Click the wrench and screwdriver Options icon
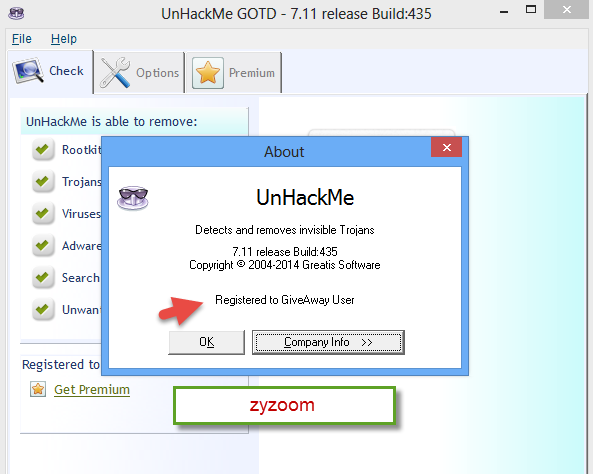593x474 pixels. [x=115, y=72]
